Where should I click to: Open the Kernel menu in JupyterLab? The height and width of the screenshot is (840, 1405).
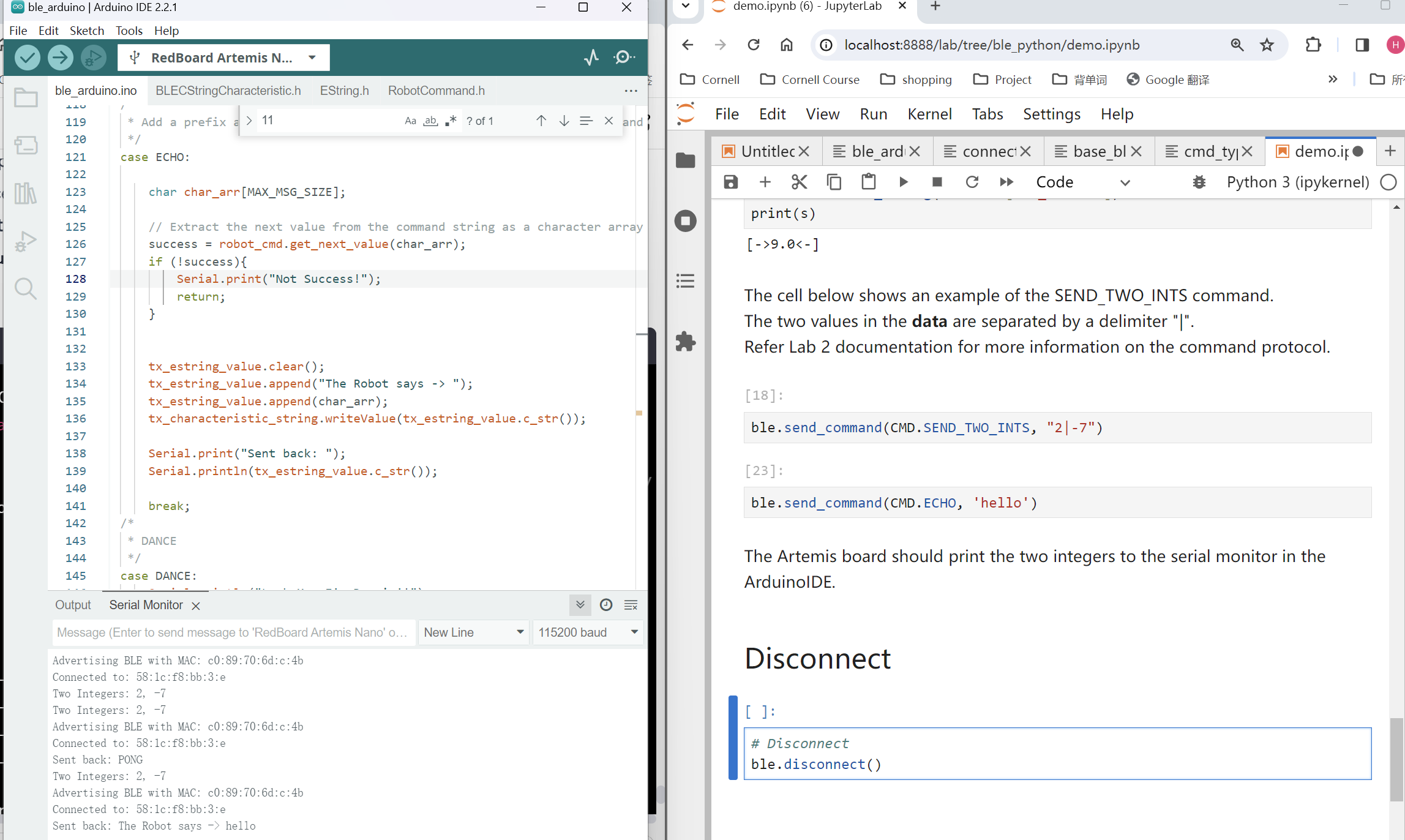[929, 114]
